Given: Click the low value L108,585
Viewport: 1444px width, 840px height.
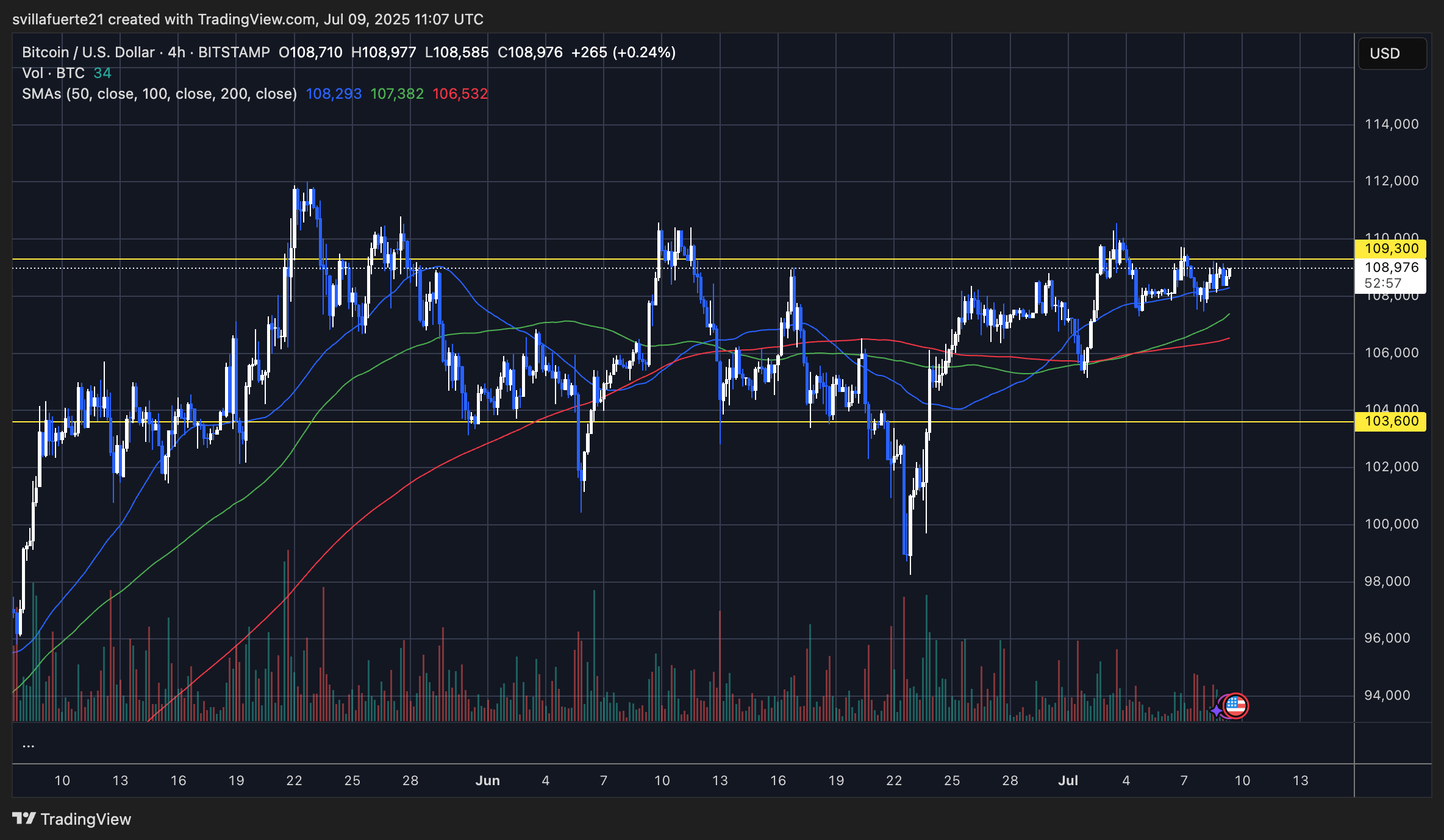Looking at the screenshot, I should 457,52.
